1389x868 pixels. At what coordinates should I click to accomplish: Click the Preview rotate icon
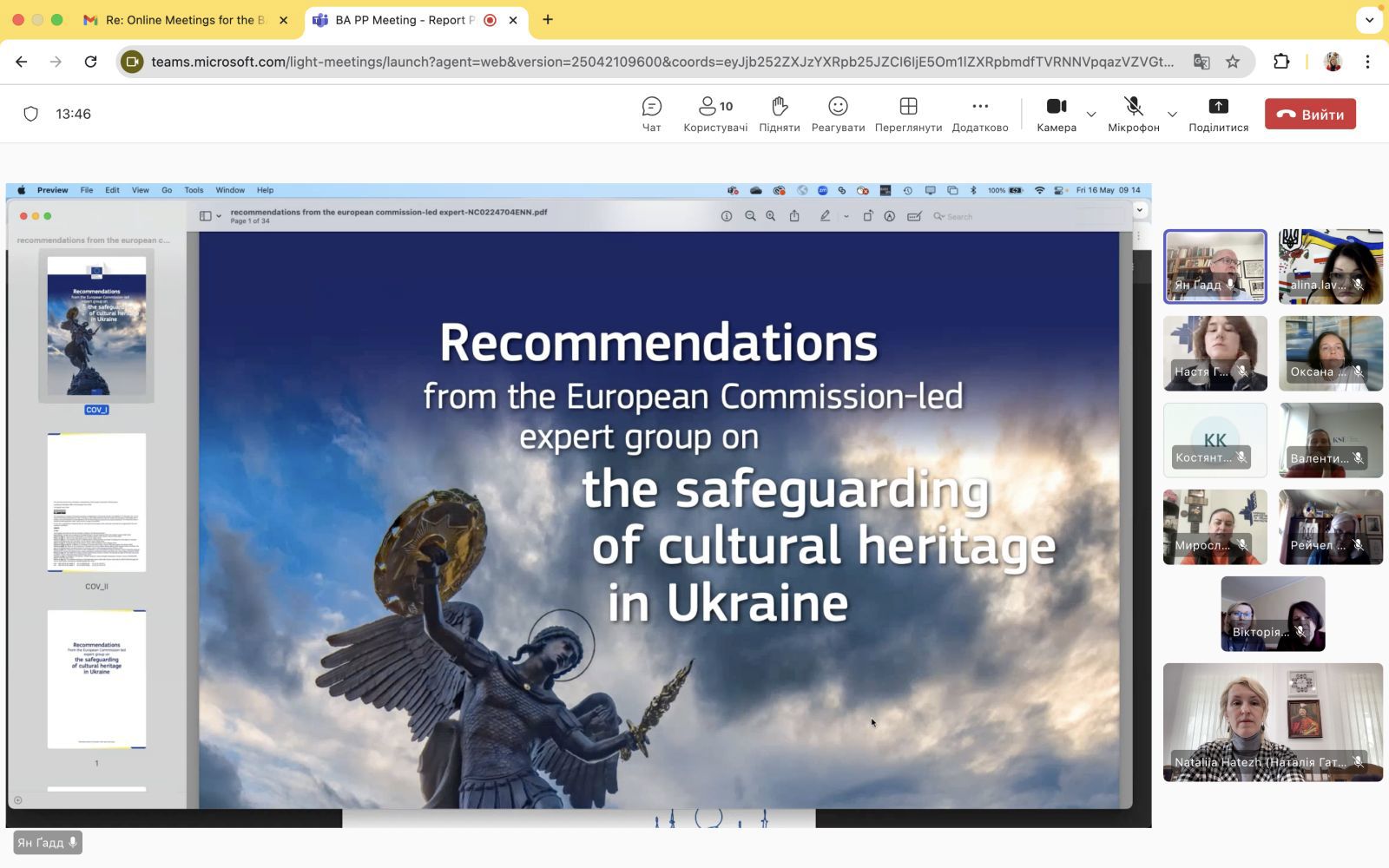pos(867,216)
